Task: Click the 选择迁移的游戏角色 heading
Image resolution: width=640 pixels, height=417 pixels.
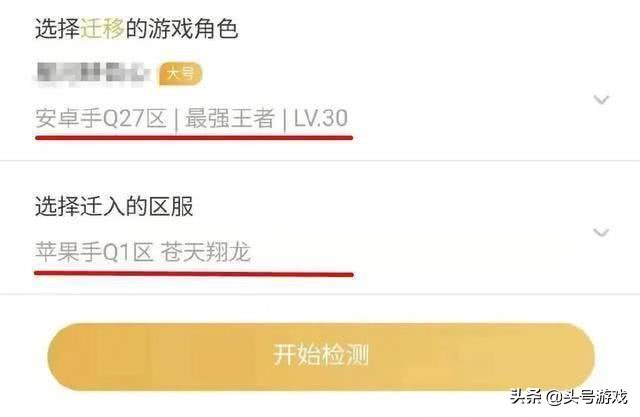Action: coord(136,29)
